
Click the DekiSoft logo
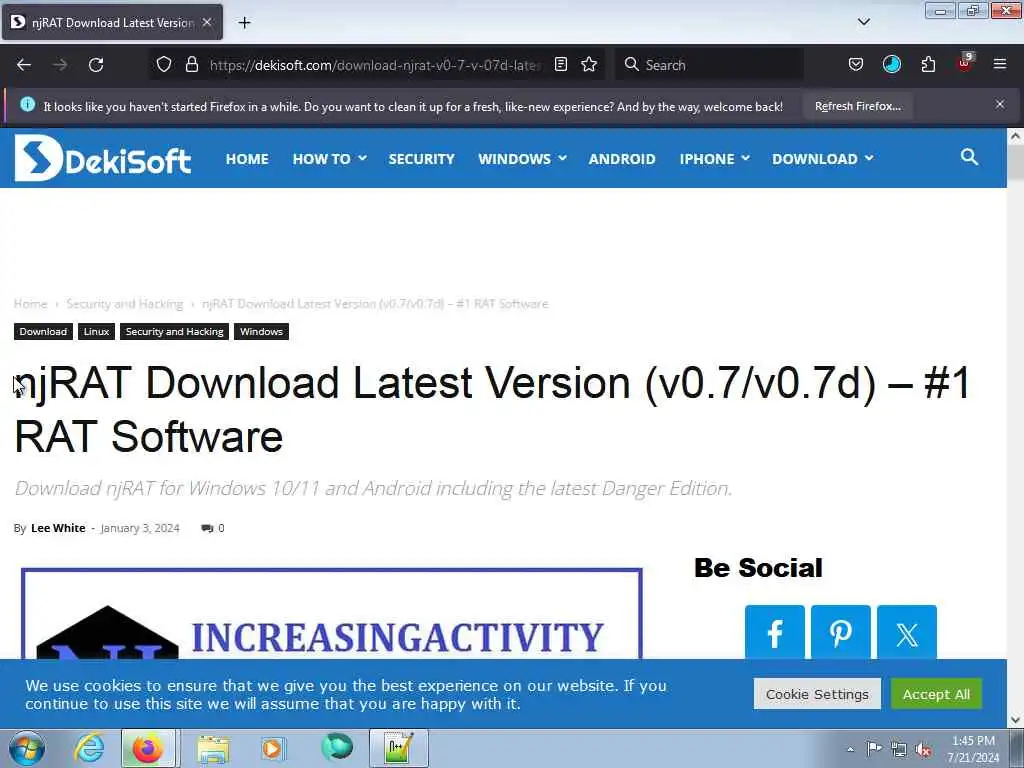tap(103, 158)
